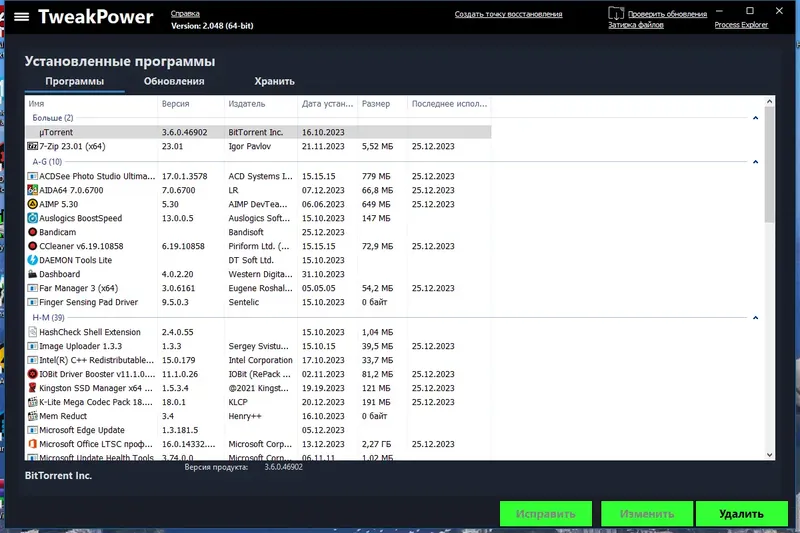
Task: Sort by the Дата установки column header
Action: tap(328, 104)
